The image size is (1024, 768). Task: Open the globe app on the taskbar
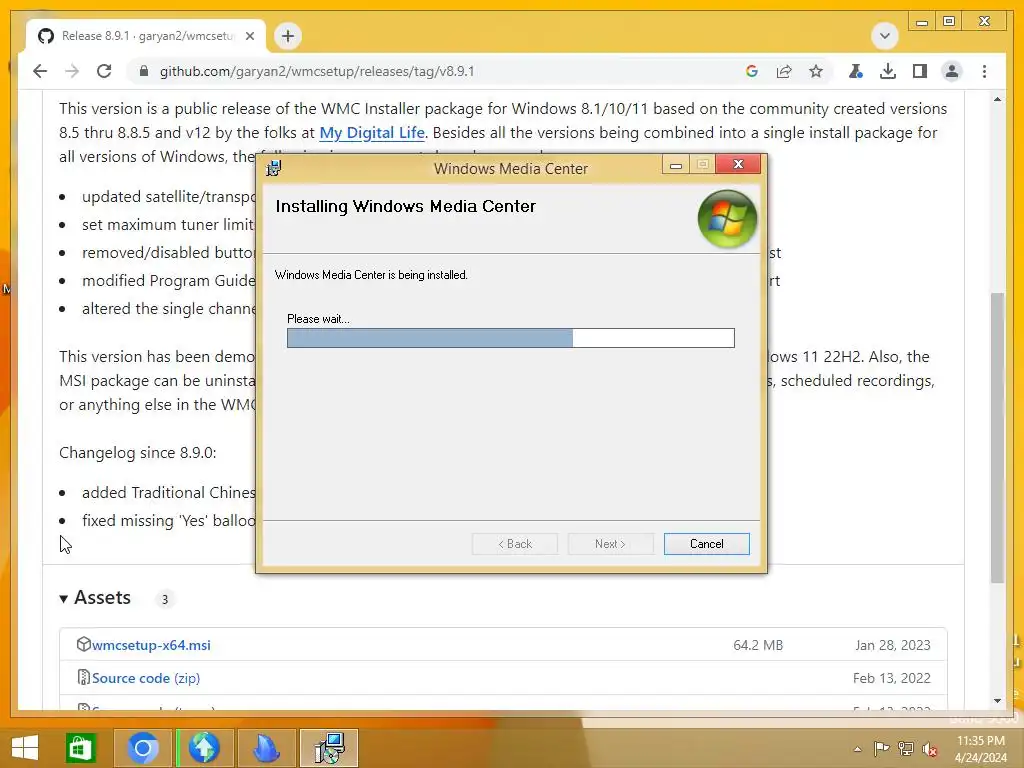click(204, 748)
